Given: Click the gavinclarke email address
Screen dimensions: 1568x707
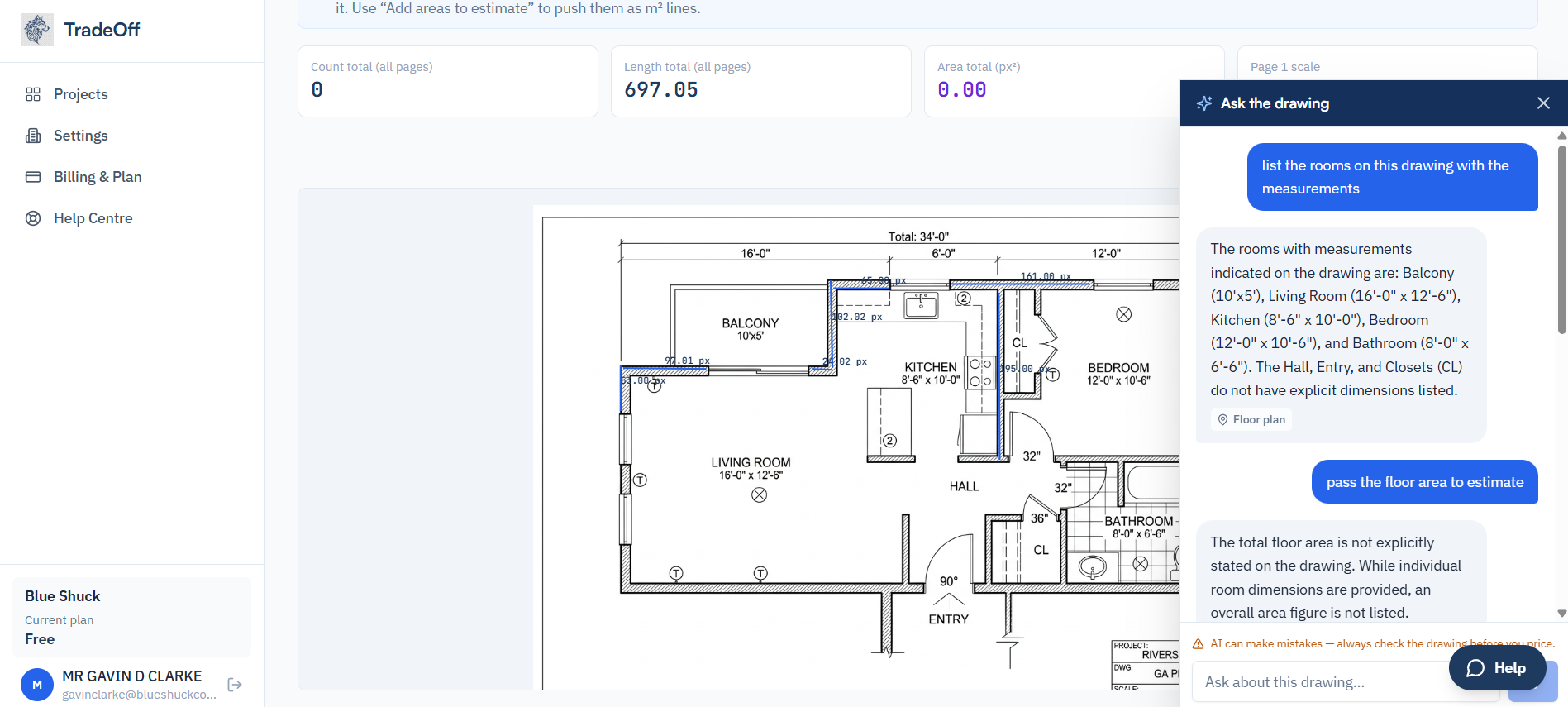Looking at the screenshot, I should [139, 695].
